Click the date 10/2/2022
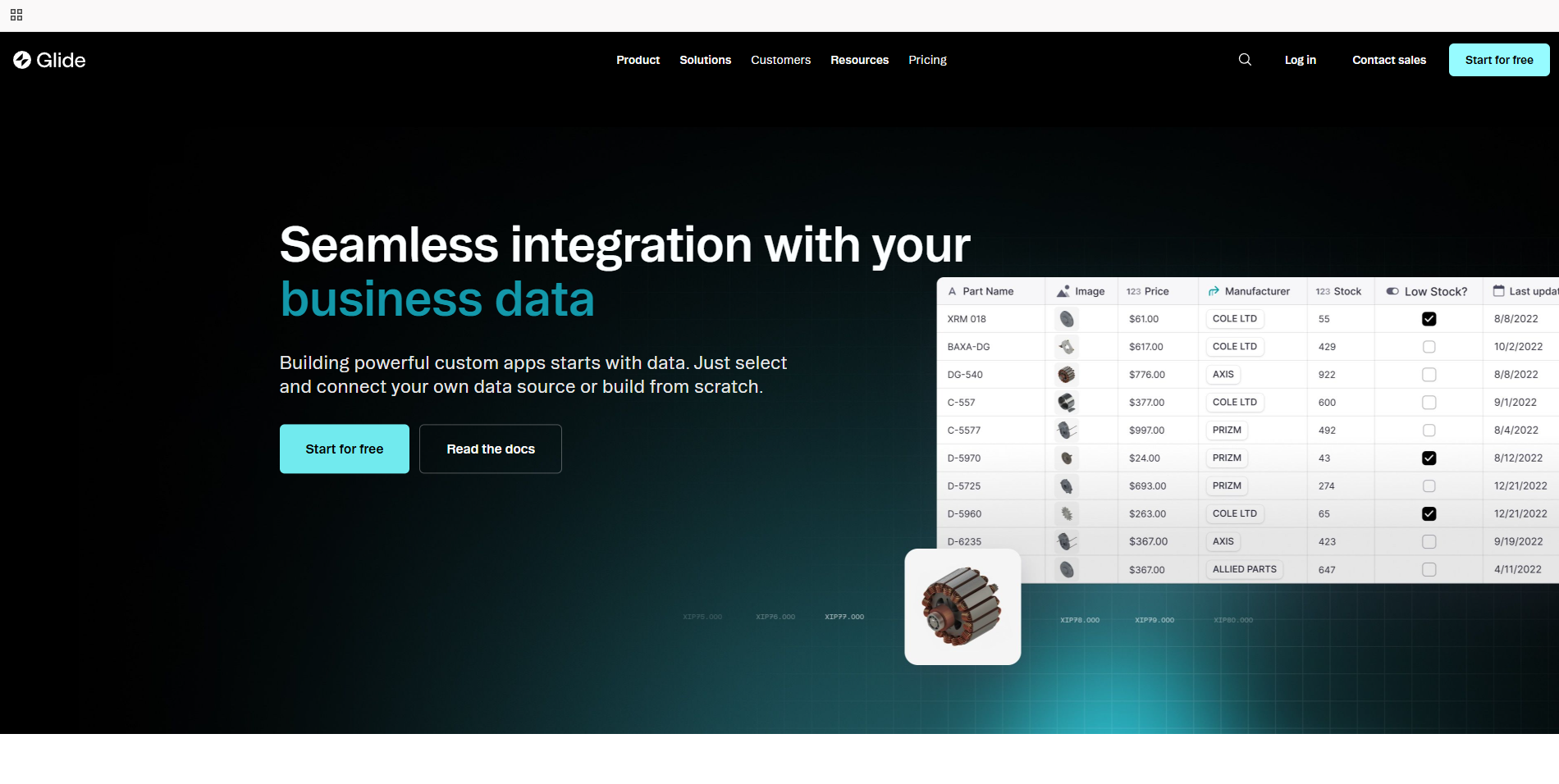This screenshot has height=784, width=1559. 1518,347
